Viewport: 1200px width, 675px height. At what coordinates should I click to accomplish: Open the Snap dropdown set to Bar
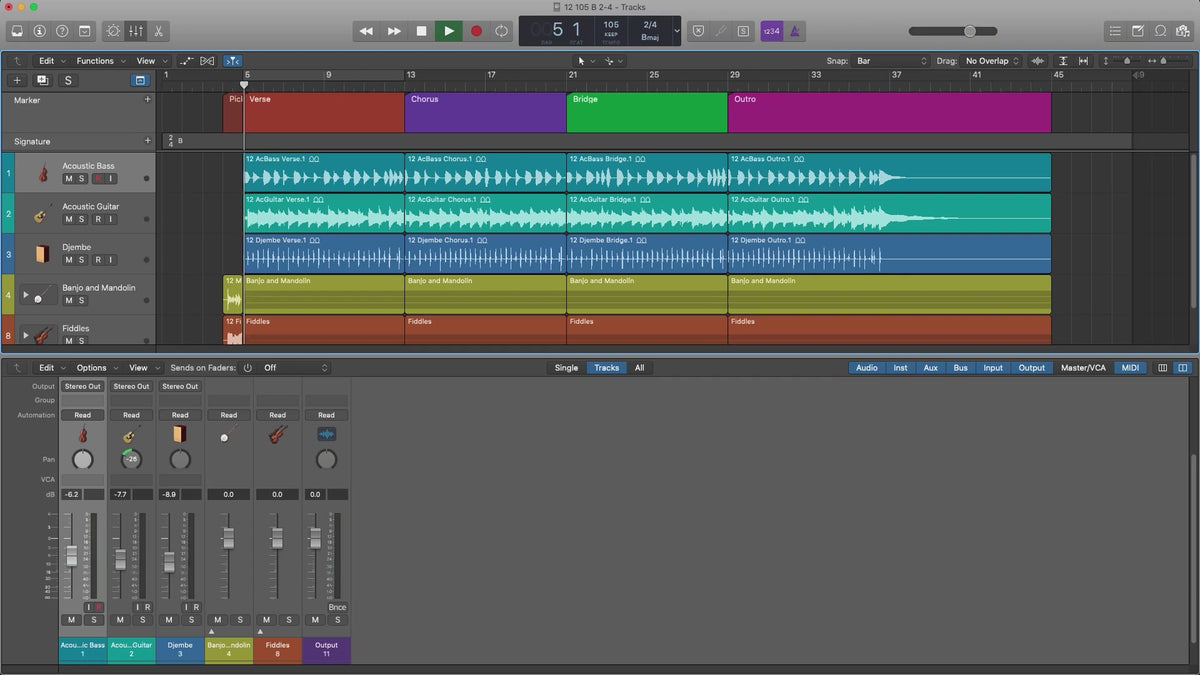890,61
